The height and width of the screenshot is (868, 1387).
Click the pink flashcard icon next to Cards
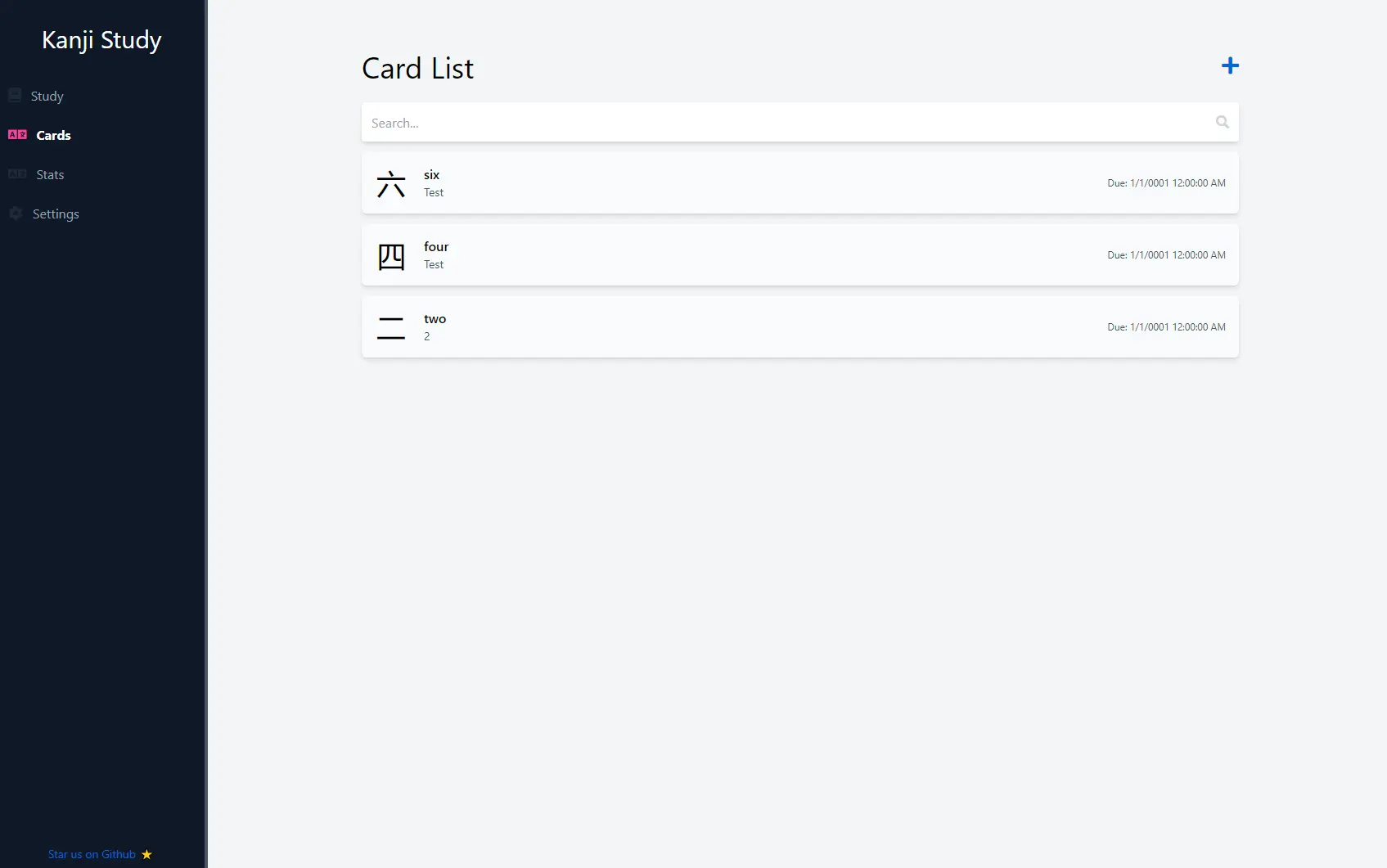pos(16,134)
